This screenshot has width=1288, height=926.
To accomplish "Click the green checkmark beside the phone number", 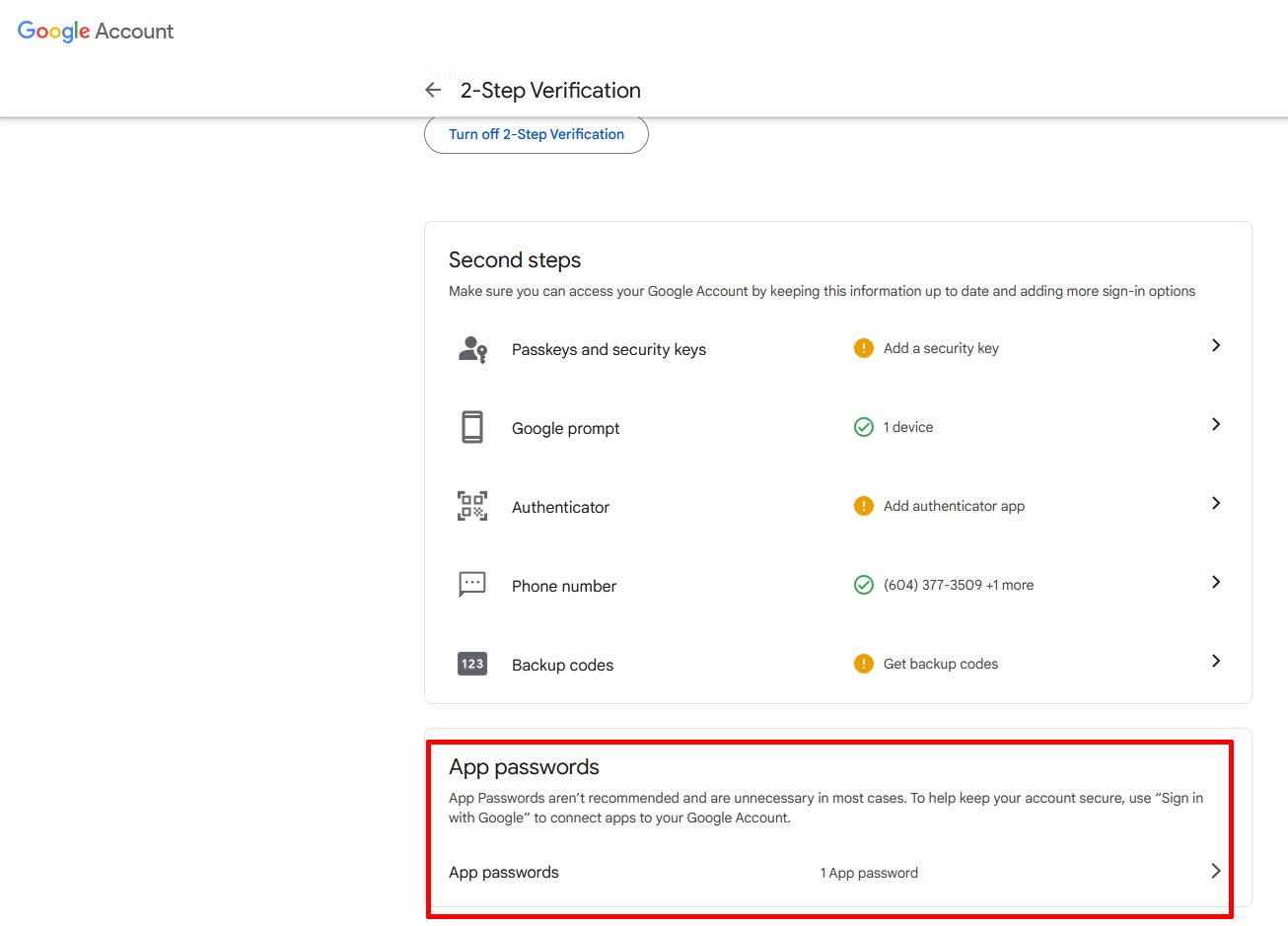I will coord(864,585).
